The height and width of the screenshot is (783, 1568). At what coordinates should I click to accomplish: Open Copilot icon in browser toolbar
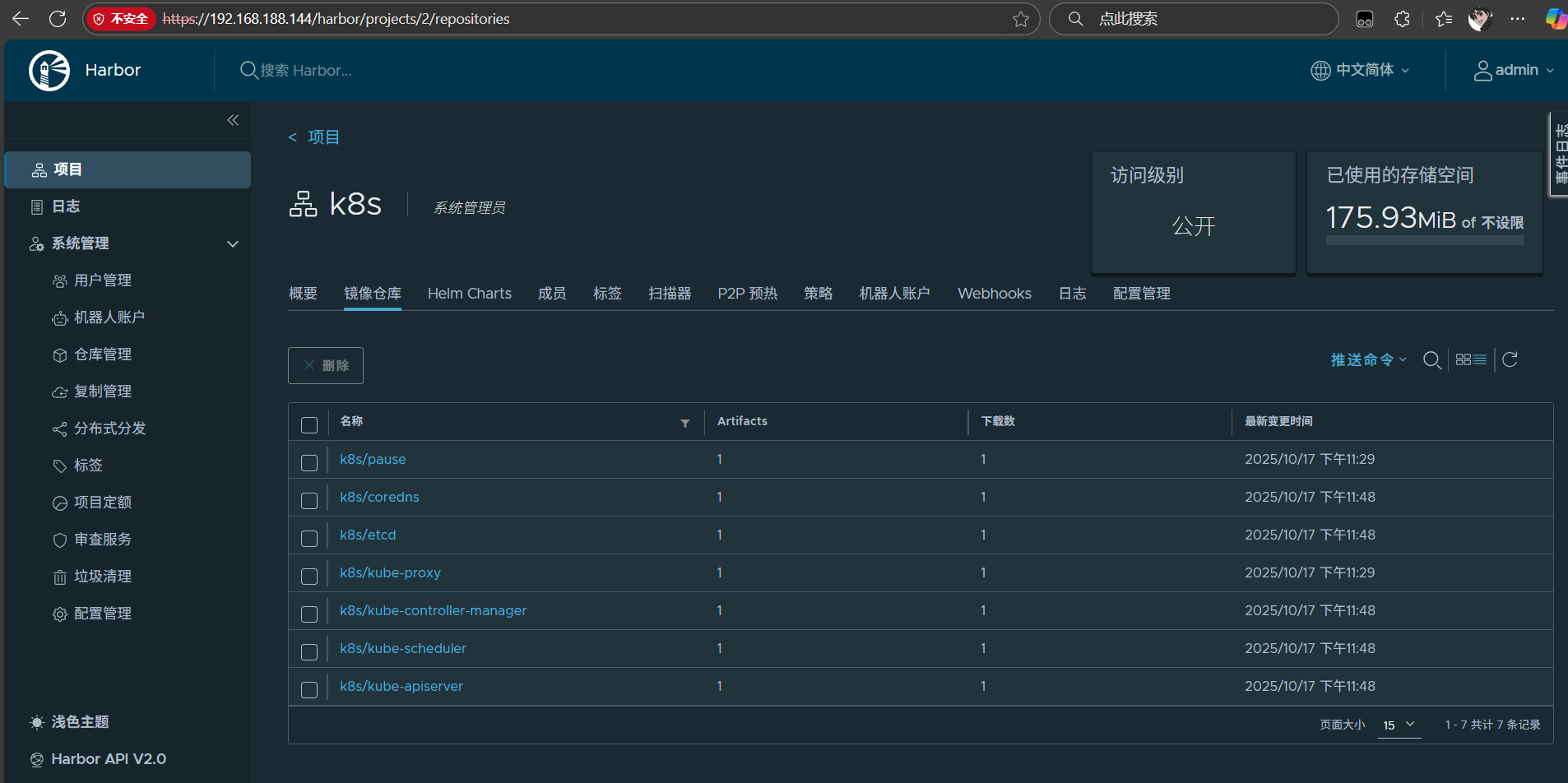pos(1556,19)
